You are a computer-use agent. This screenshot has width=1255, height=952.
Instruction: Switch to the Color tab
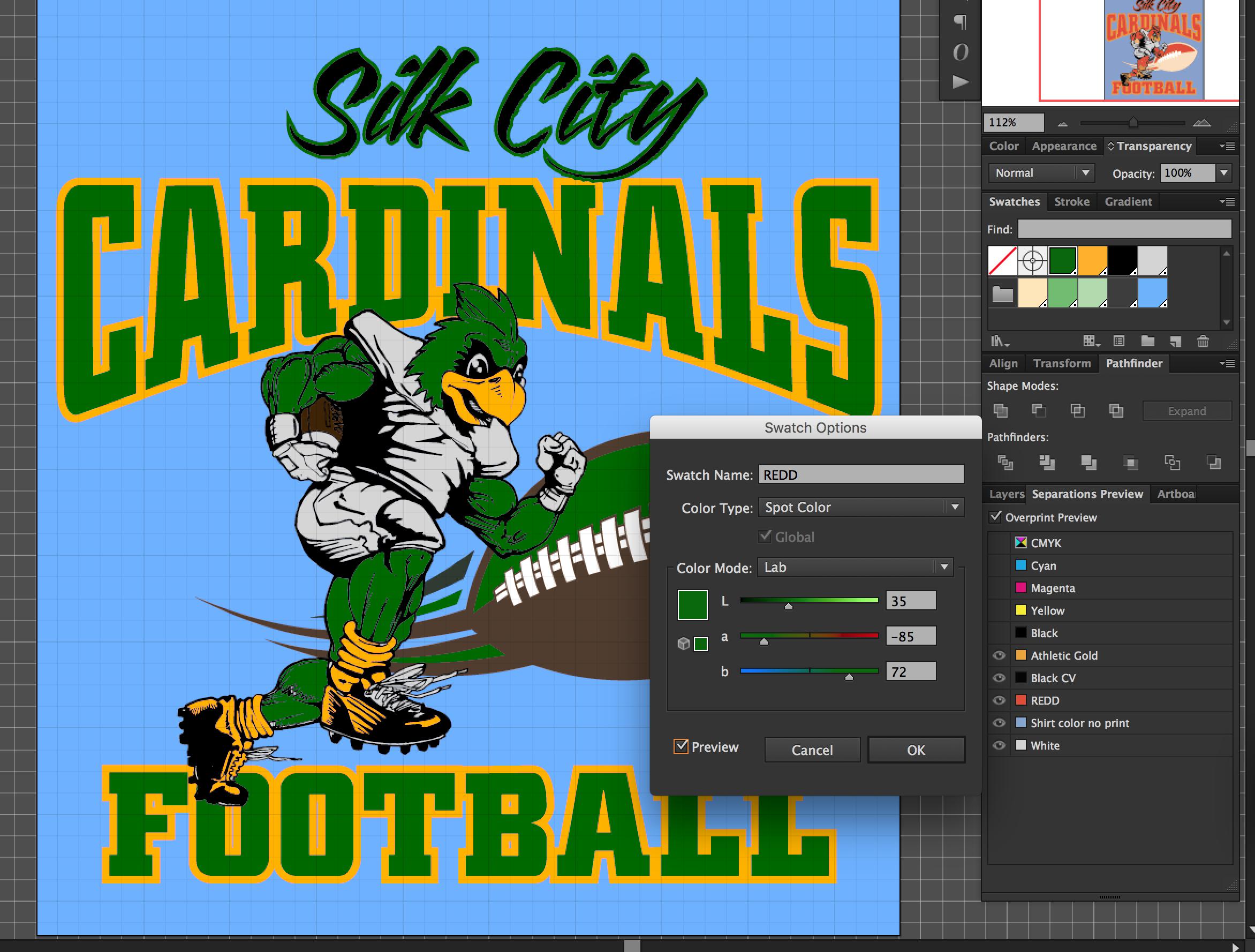pyautogui.click(x=1004, y=146)
